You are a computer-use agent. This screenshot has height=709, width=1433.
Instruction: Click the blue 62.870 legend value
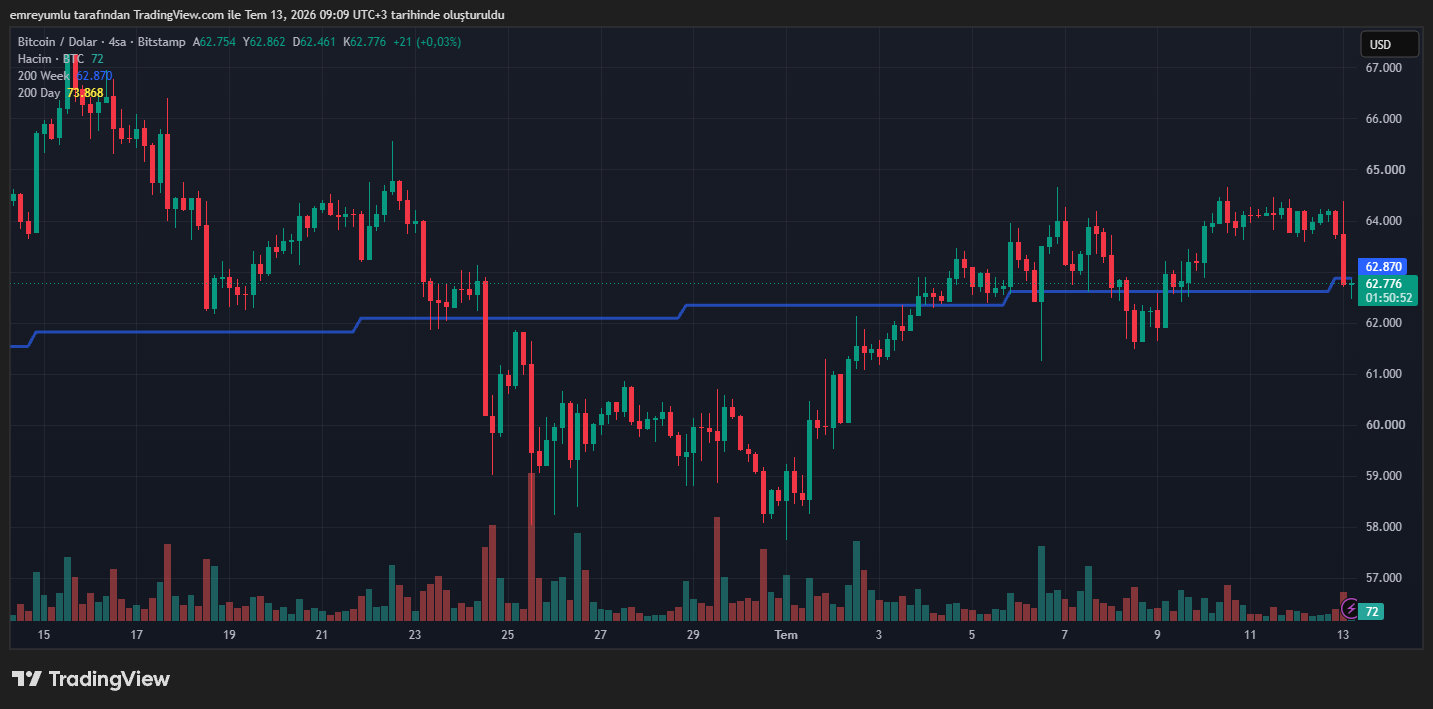(94, 76)
